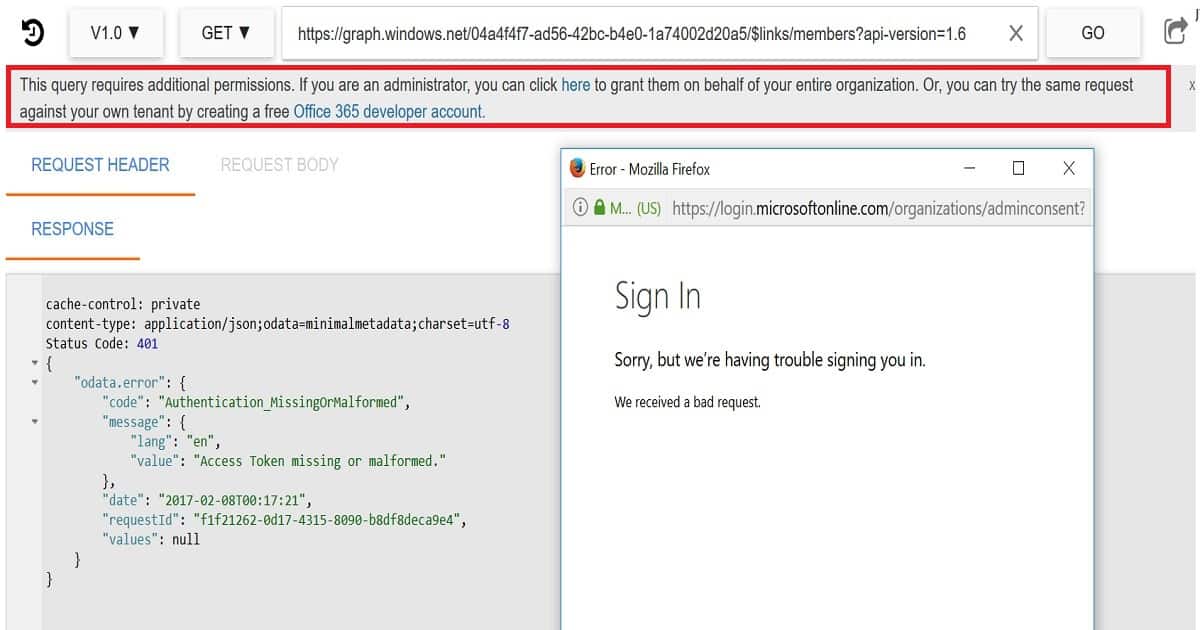Collapse the odata.error JSON node
This screenshot has height=630, width=1200.
[x=36, y=382]
